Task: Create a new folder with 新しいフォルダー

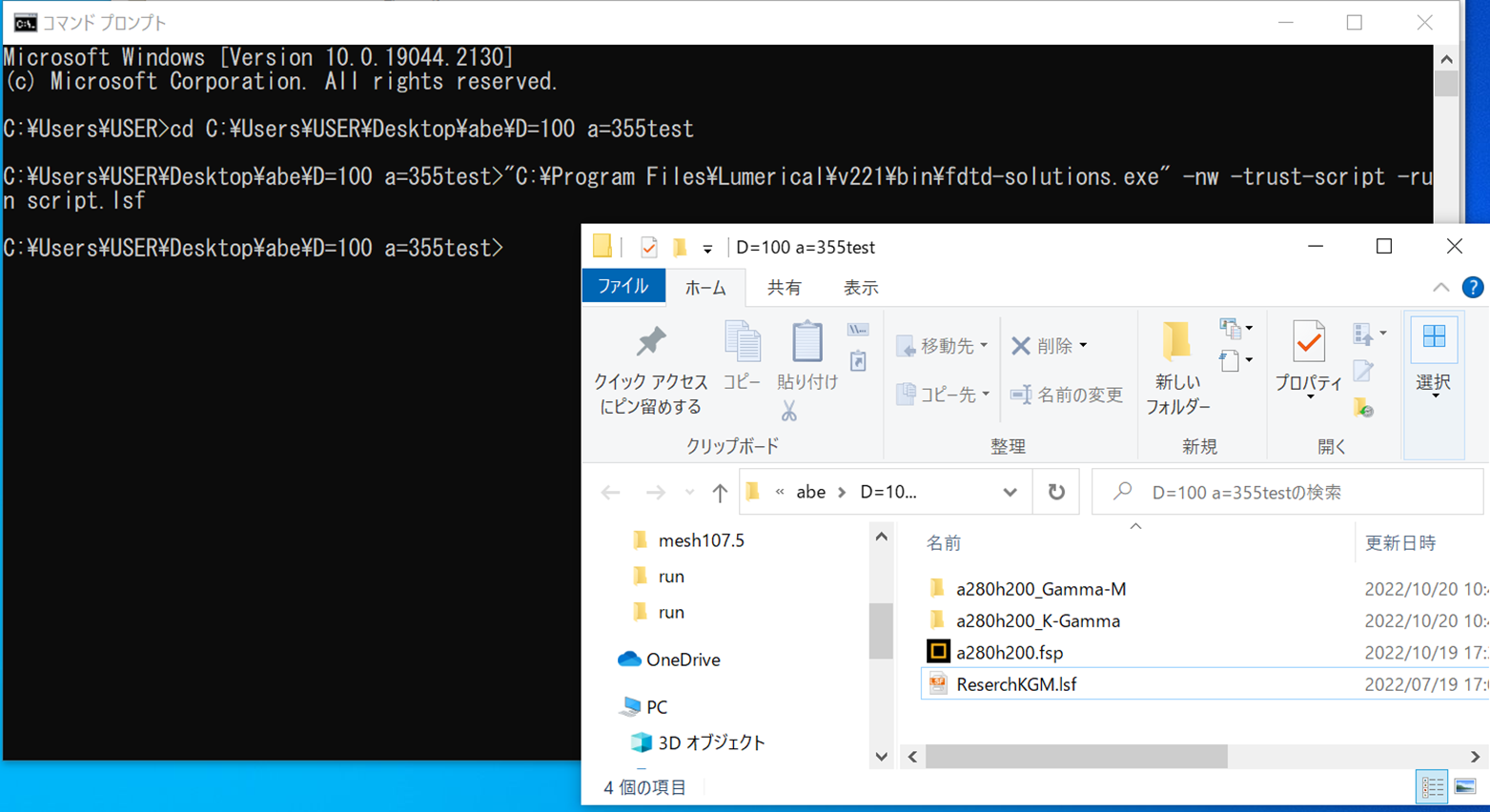Action: [x=1177, y=368]
